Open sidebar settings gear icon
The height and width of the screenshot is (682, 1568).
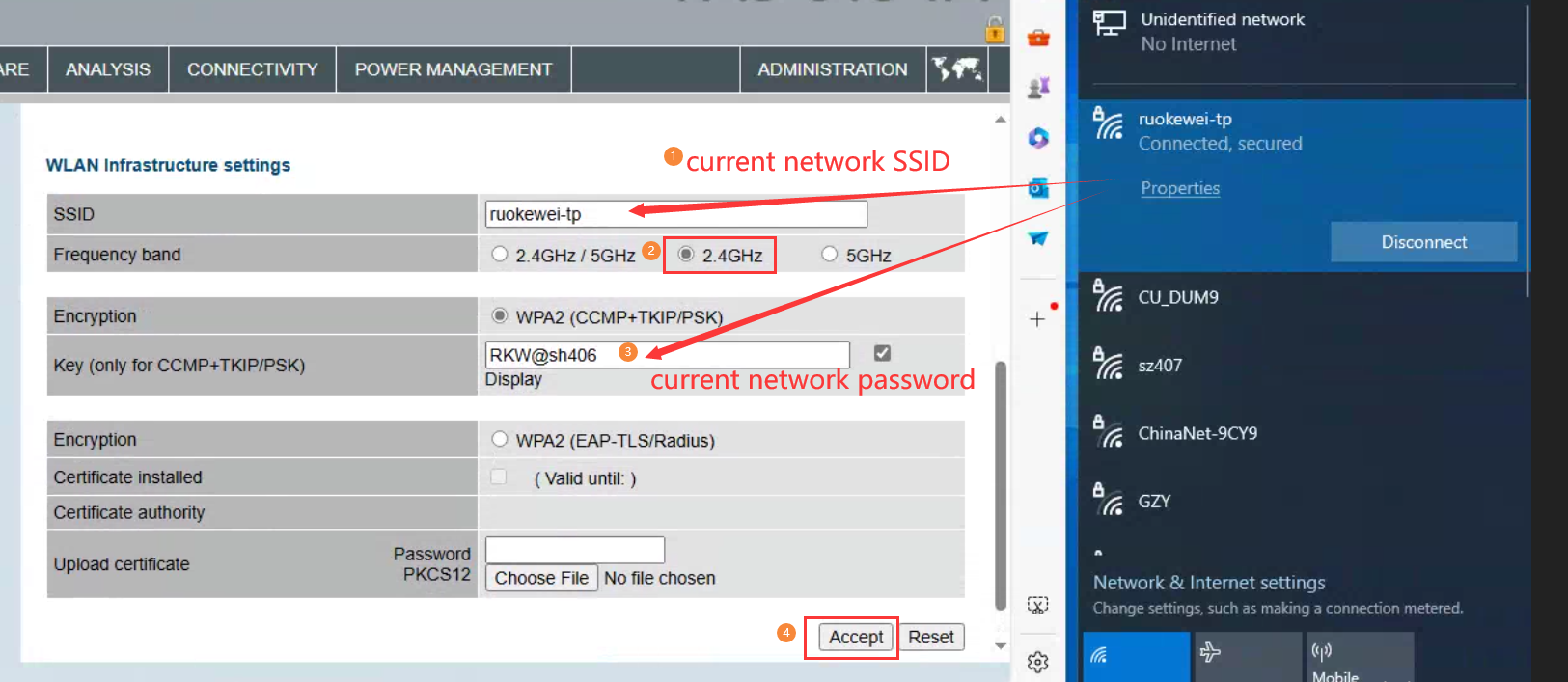coord(1038,662)
